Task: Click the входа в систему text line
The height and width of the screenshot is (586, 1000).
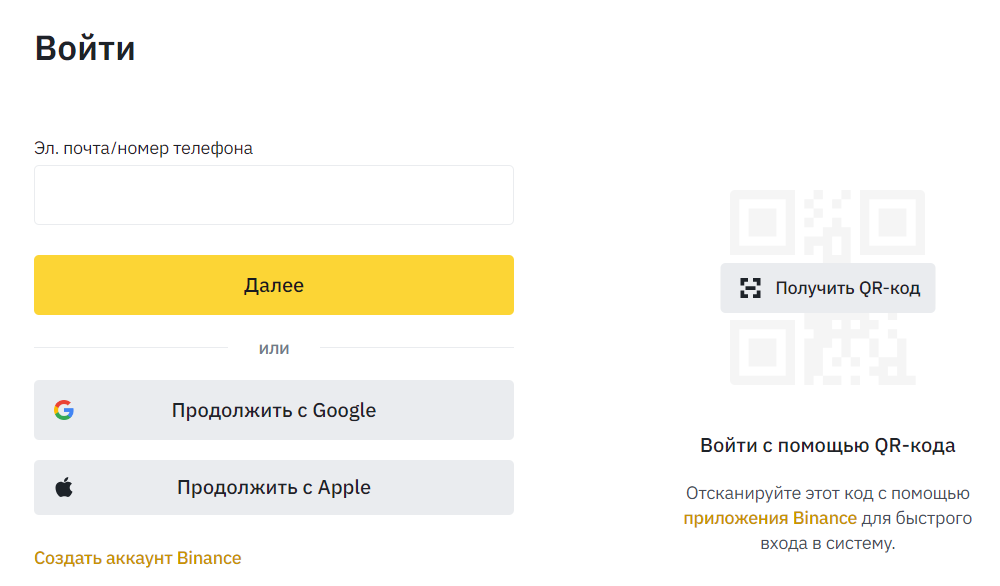Action: (x=828, y=544)
